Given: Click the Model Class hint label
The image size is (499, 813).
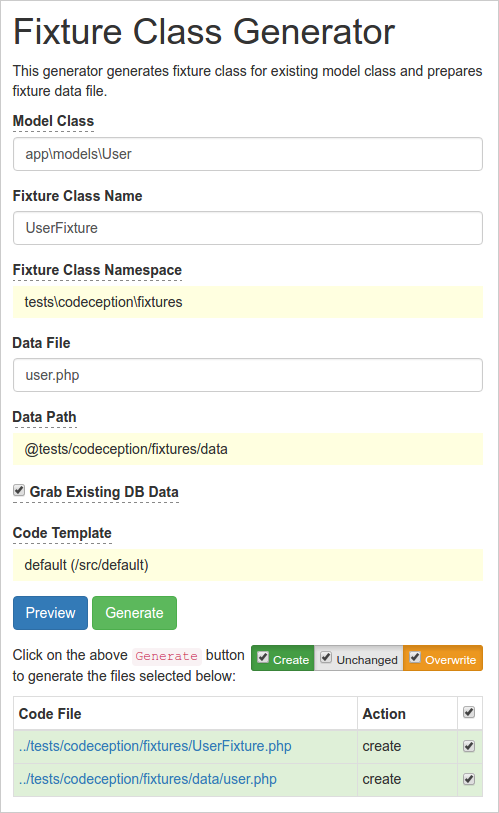Looking at the screenshot, I should click(53, 121).
